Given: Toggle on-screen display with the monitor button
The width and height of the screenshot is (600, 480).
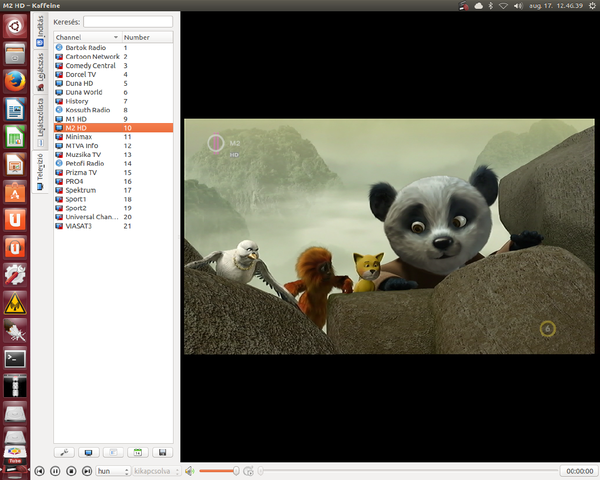Looking at the screenshot, I should tap(89, 452).
